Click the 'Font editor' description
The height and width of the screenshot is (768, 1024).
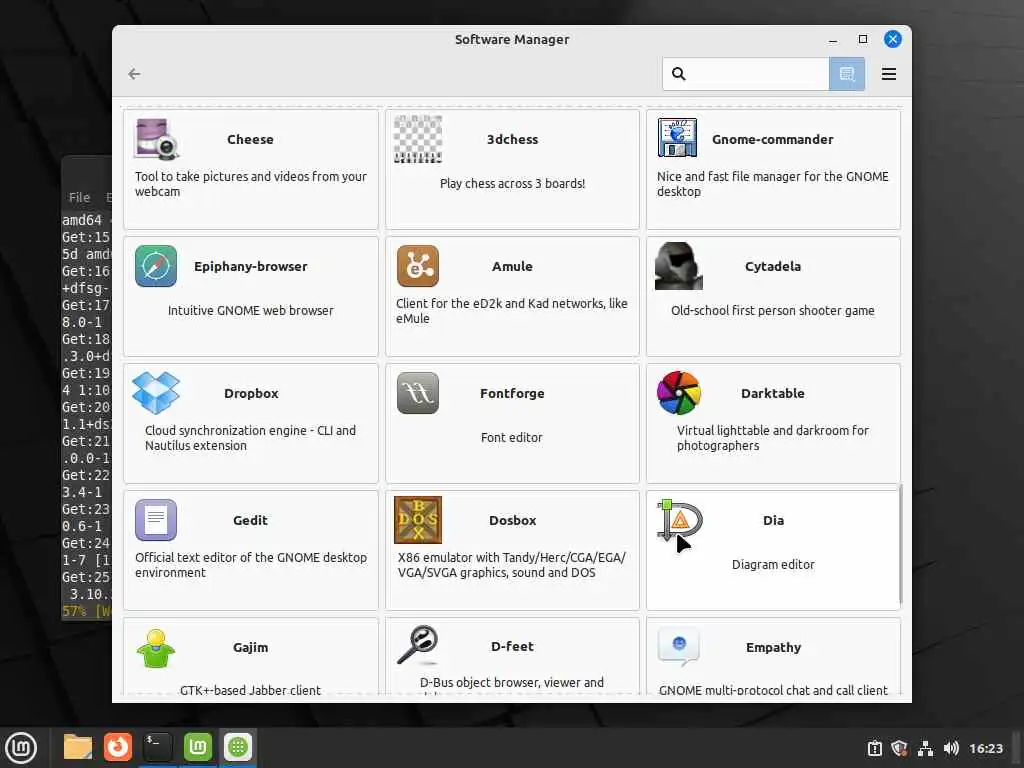pyautogui.click(x=512, y=438)
